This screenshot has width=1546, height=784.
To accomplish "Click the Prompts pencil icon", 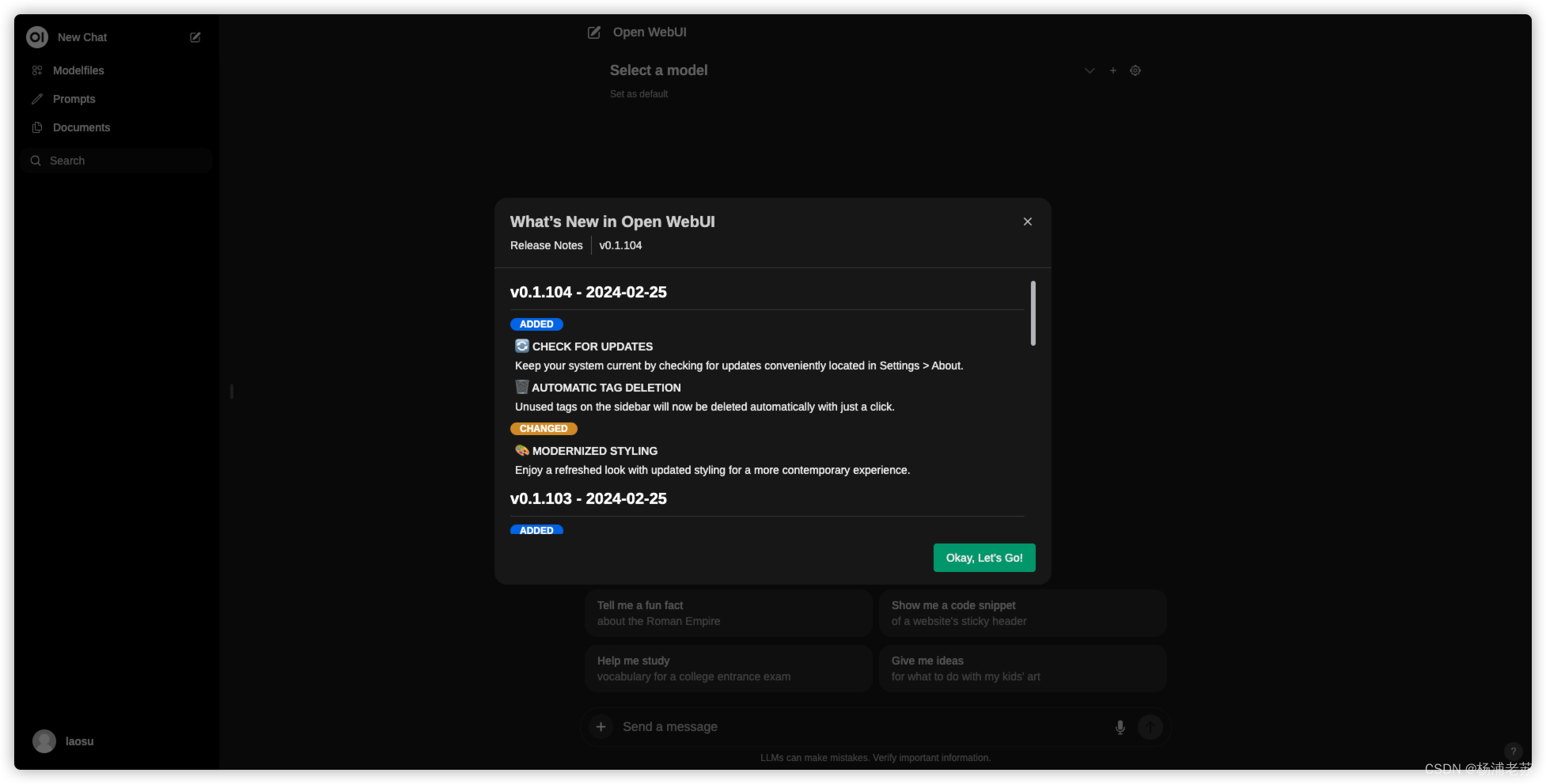I will 37,99.
